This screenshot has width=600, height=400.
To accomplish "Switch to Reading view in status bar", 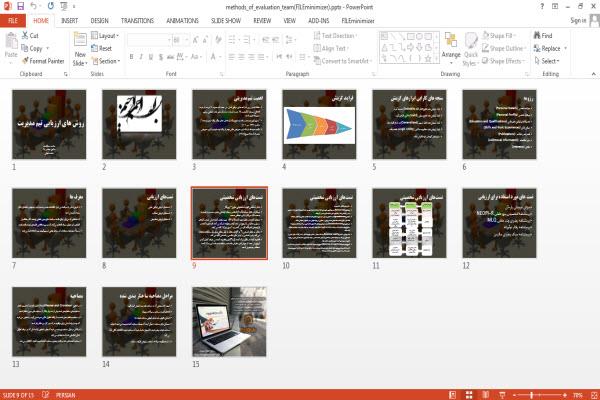I will (485, 395).
